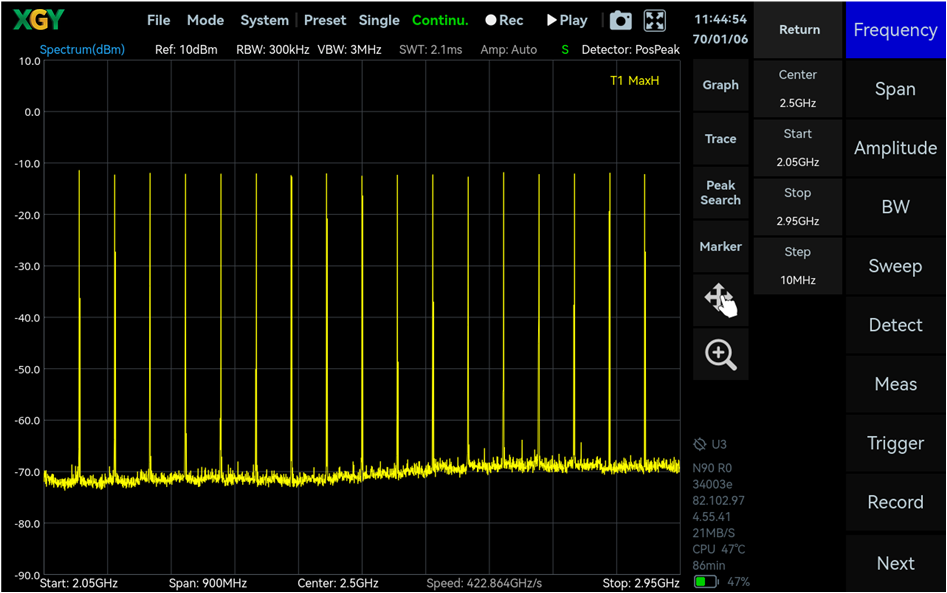Edit the Center 2.5GHz field

tap(798, 89)
